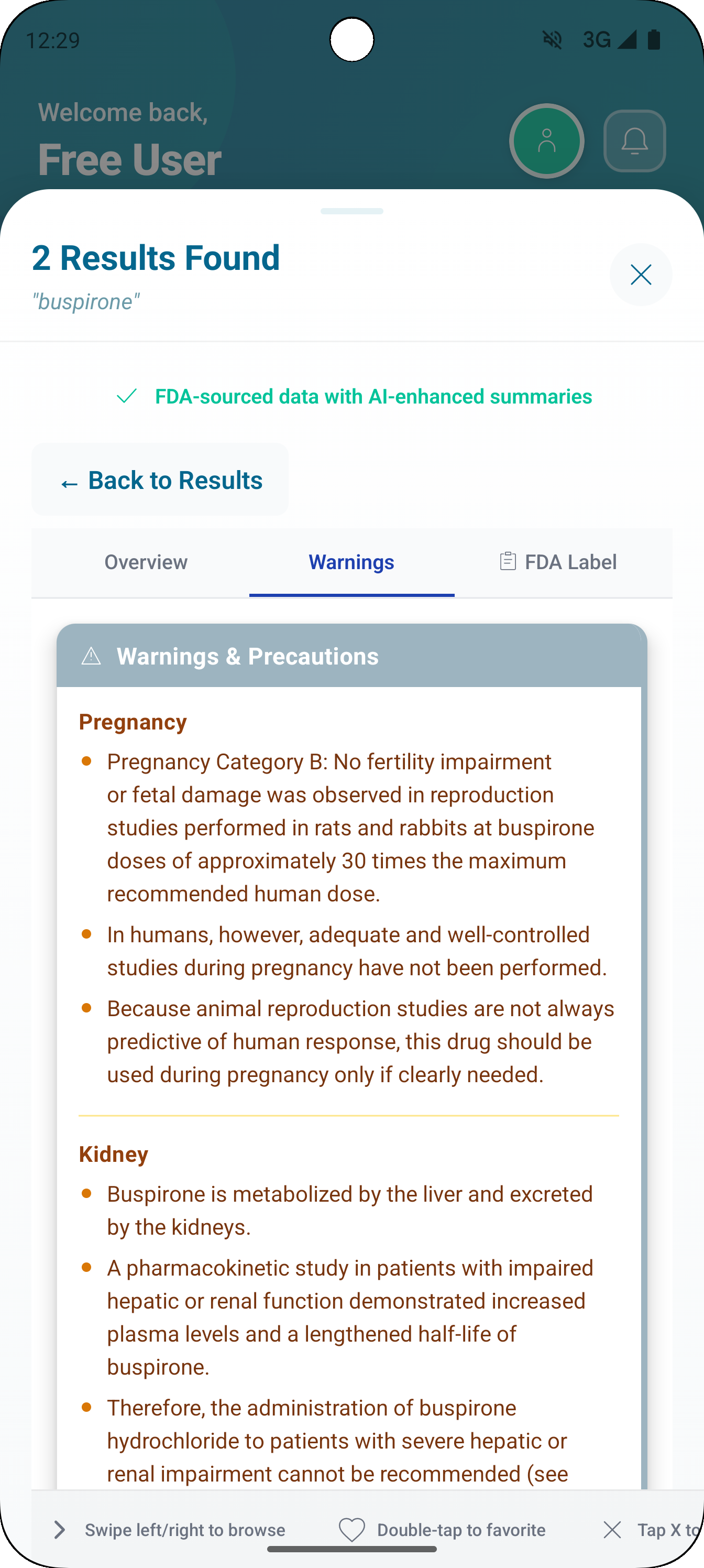Switch to the Overview tab
This screenshot has height=1568, width=704.
[x=146, y=562]
